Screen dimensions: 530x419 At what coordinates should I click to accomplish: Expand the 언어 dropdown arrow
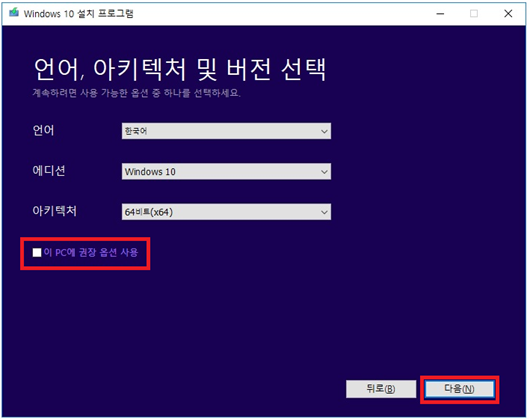324,131
